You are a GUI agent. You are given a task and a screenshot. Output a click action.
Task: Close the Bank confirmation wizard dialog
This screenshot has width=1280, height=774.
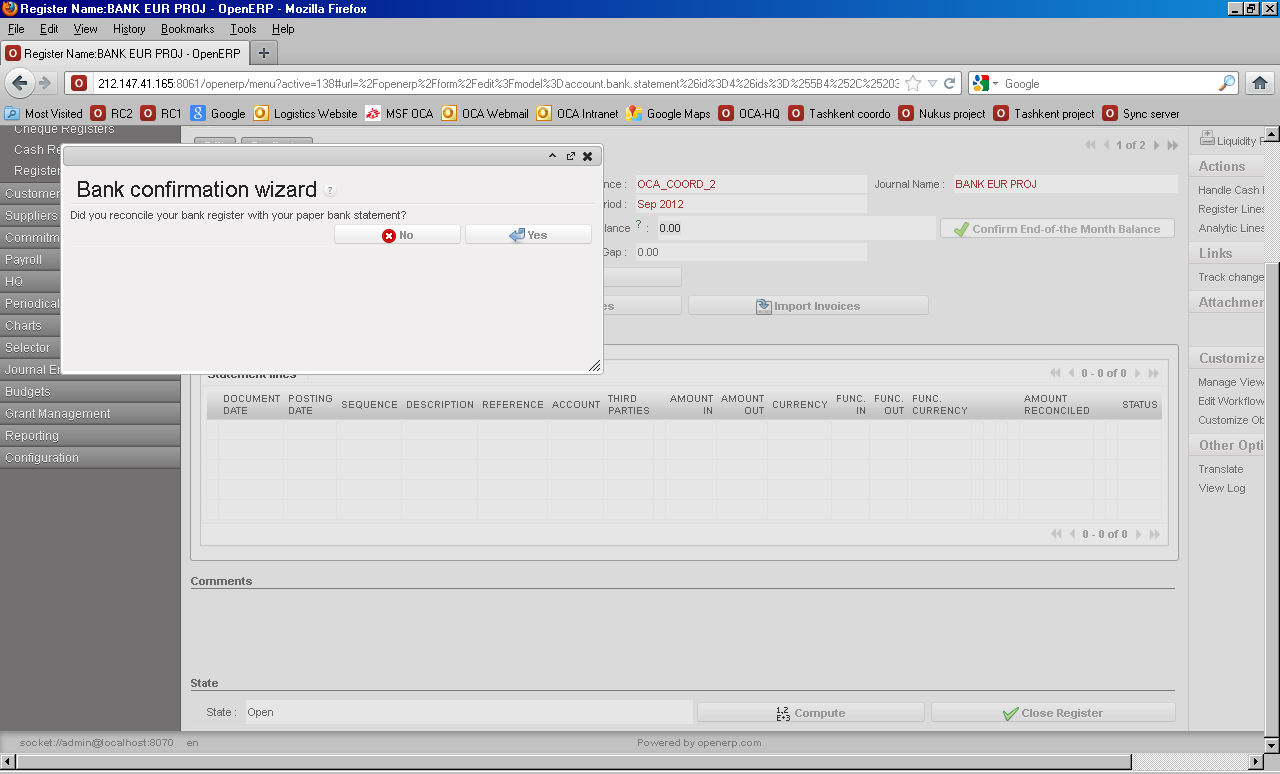[x=588, y=156]
